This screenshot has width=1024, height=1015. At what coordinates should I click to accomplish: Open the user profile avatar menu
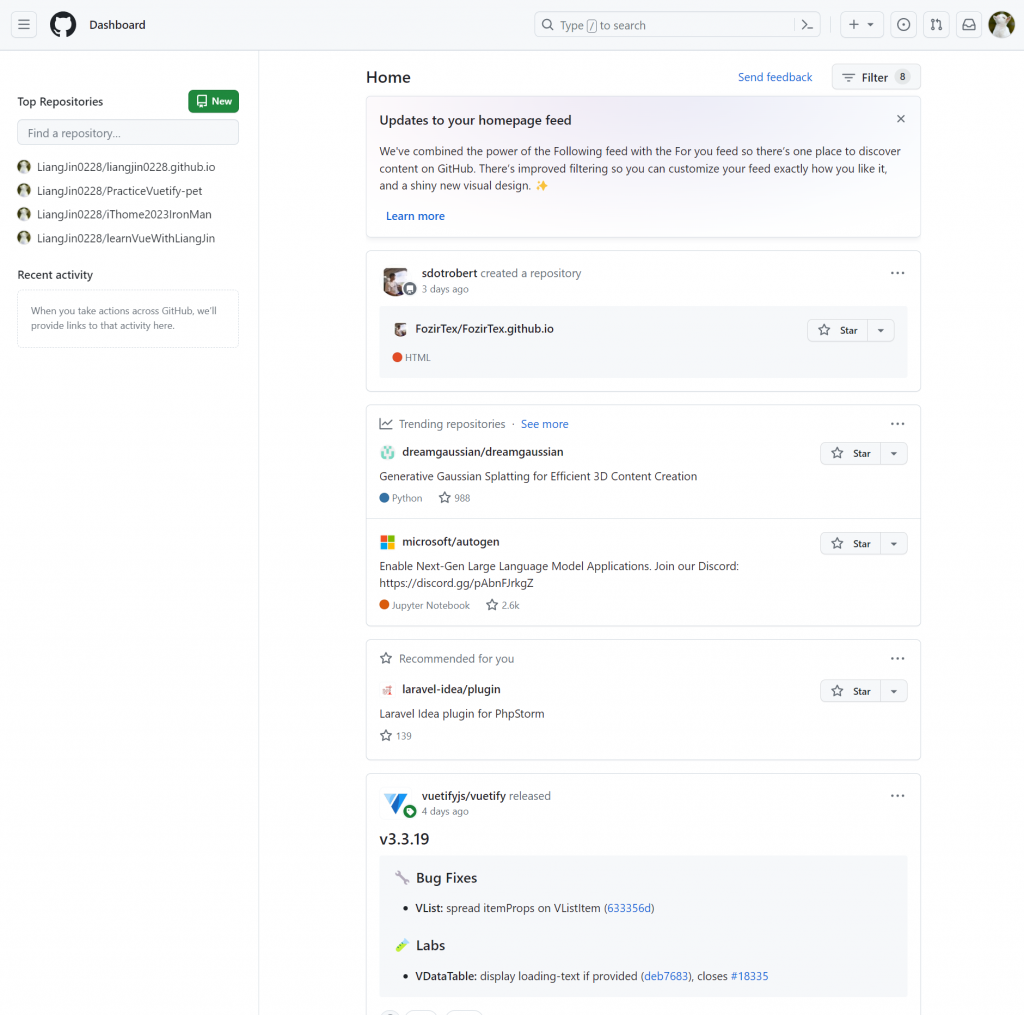click(x=1001, y=25)
